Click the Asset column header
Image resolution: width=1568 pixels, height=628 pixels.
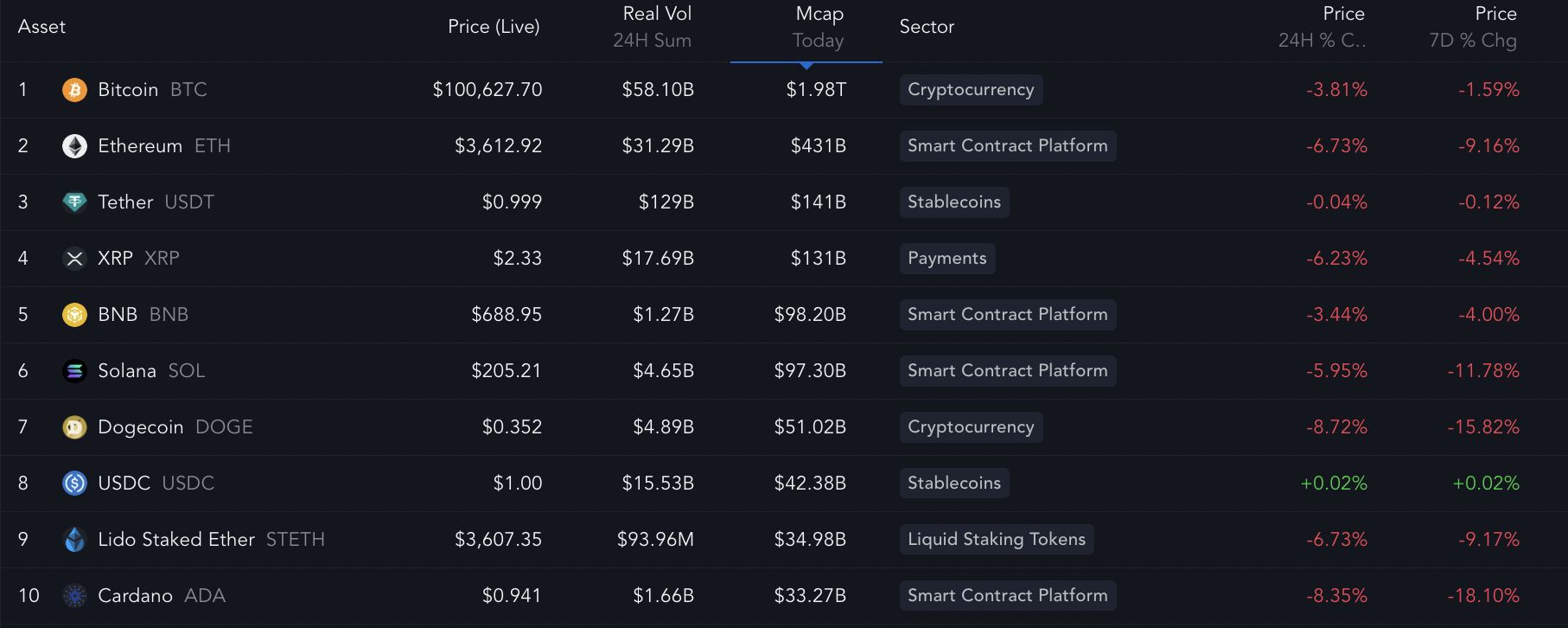pyautogui.click(x=41, y=27)
